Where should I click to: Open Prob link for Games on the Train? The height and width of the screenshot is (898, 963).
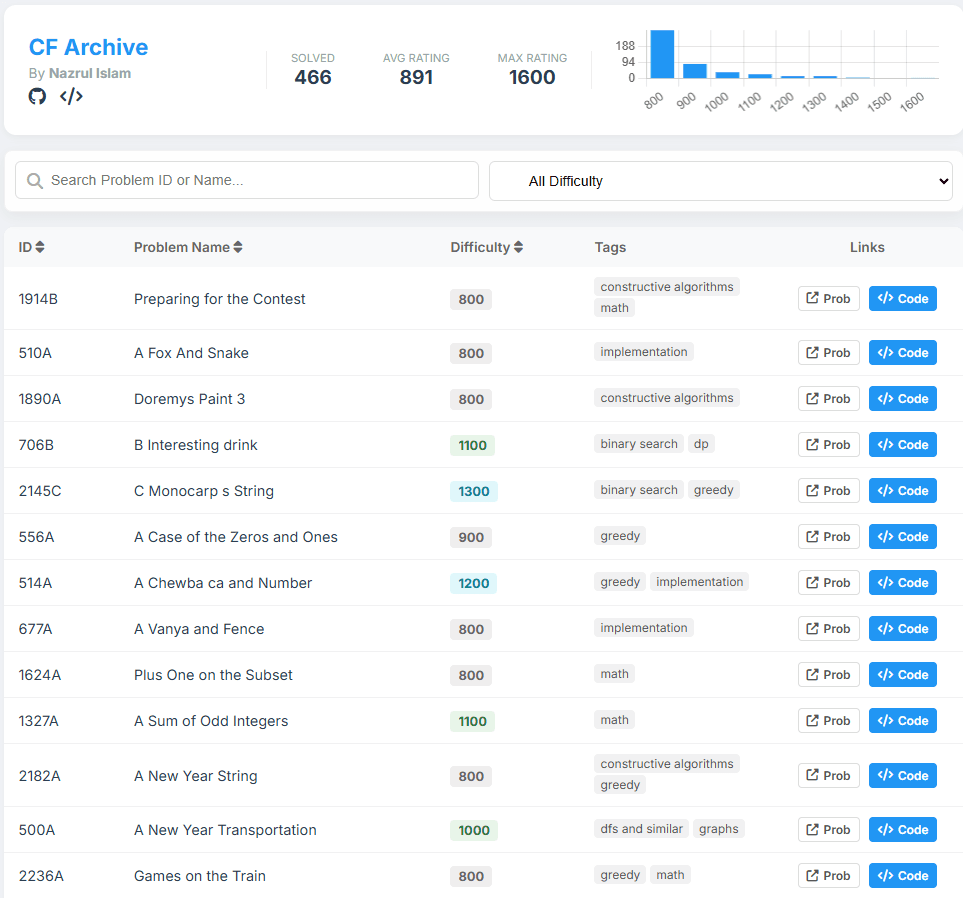pyautogui.click(x=828, y=876)
